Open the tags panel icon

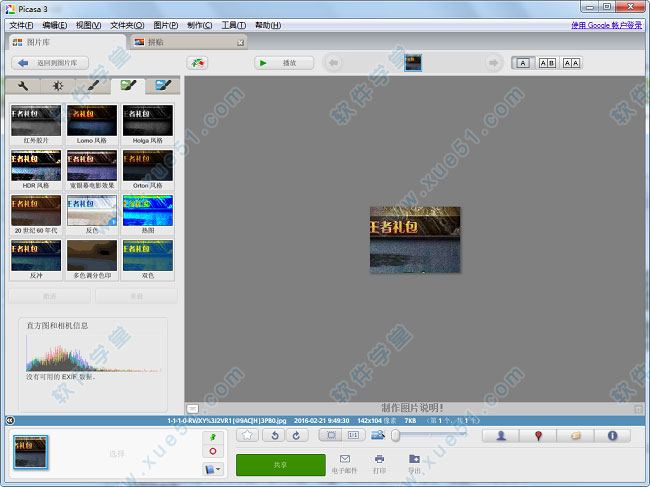[575, 436]
